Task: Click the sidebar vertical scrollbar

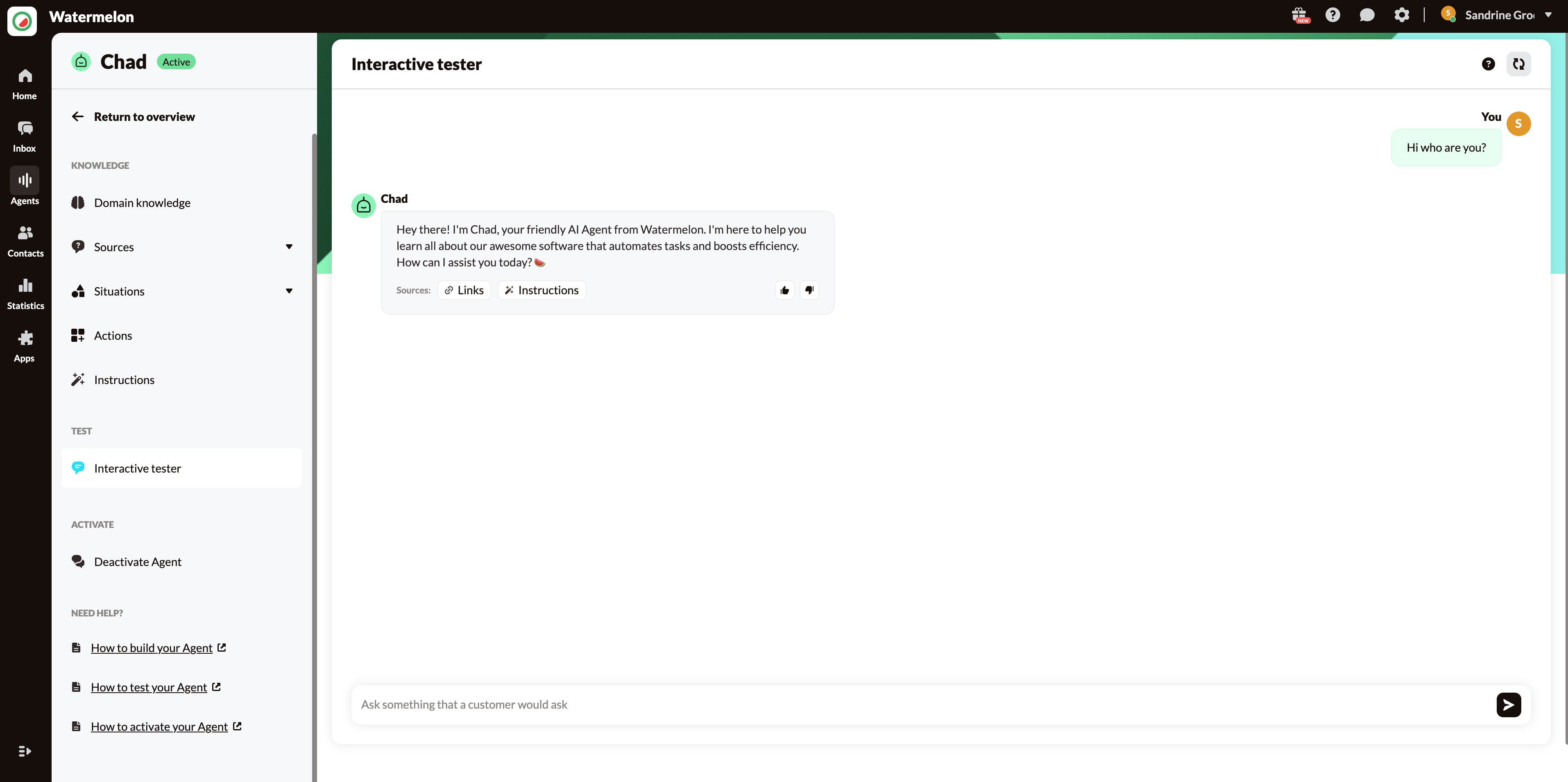Action: [314, 457]
